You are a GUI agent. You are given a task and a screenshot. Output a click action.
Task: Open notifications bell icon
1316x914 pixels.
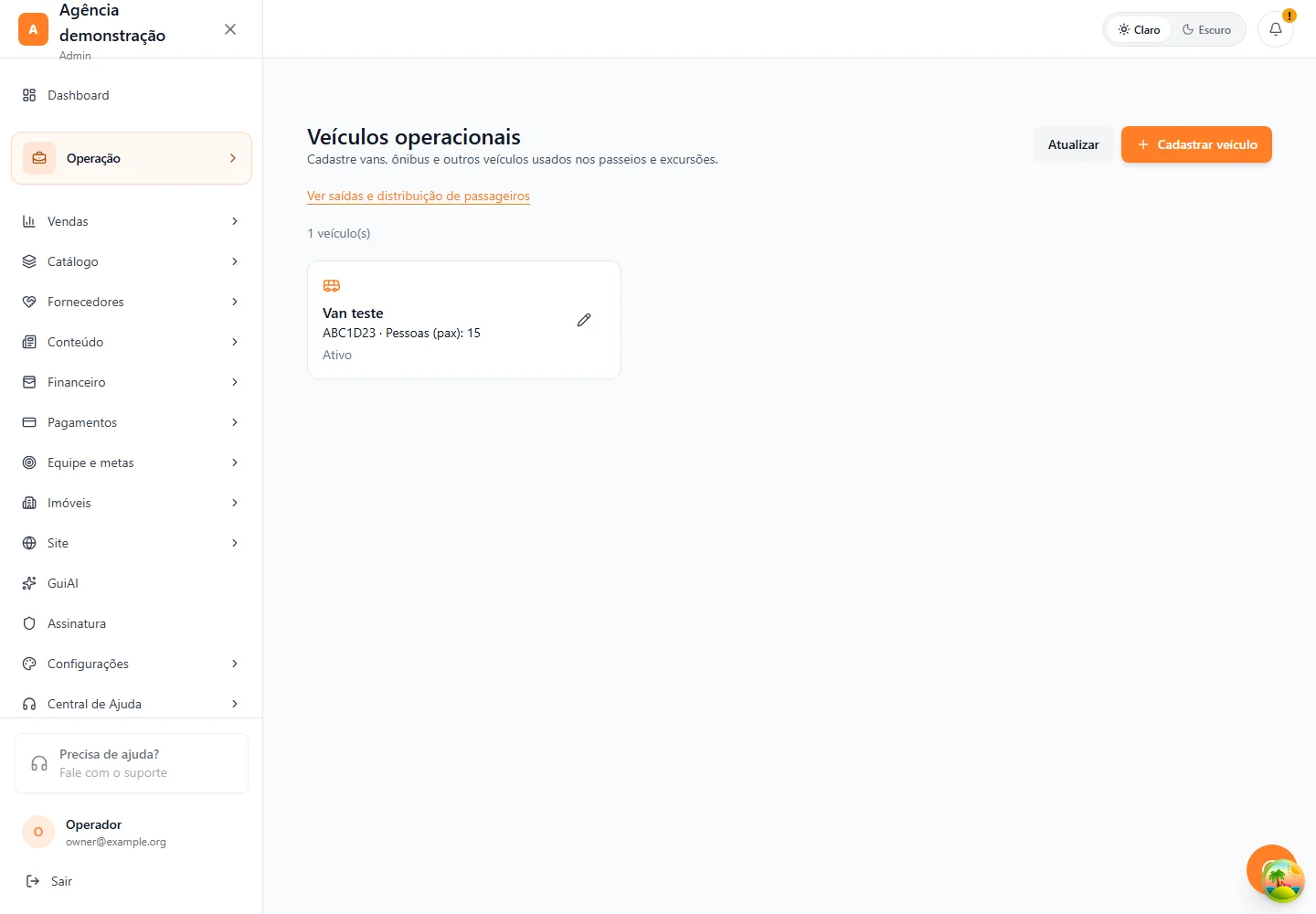pyautogui.click(x=1276, y=29)
